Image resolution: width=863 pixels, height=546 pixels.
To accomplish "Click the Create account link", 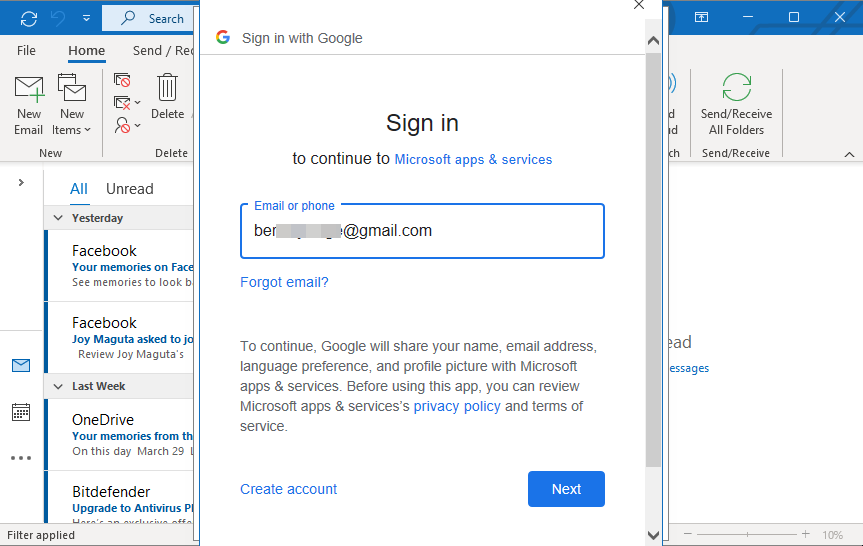I will click(288, 489).
